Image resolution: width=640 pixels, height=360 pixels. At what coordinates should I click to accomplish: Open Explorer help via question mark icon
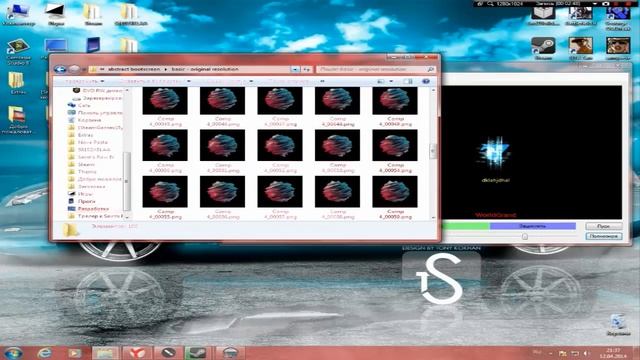(x=426, y=81)
